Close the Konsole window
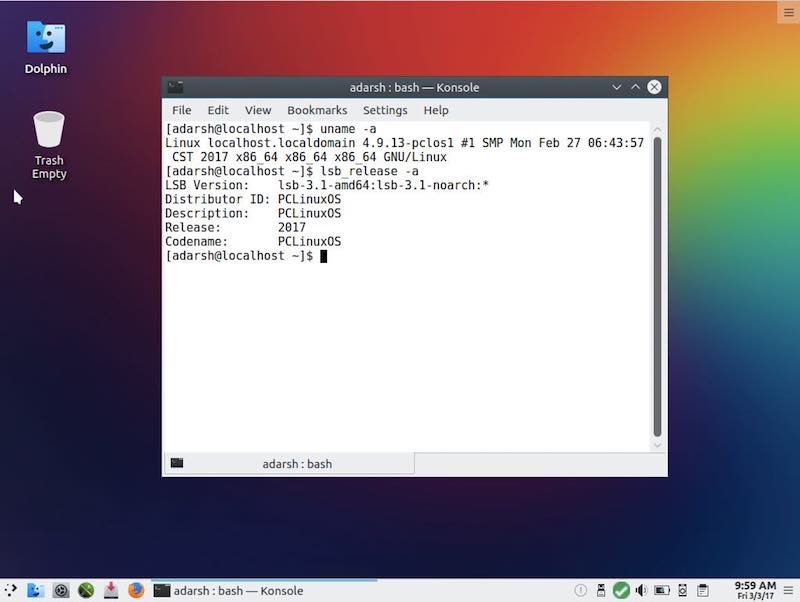 [654, 87]
